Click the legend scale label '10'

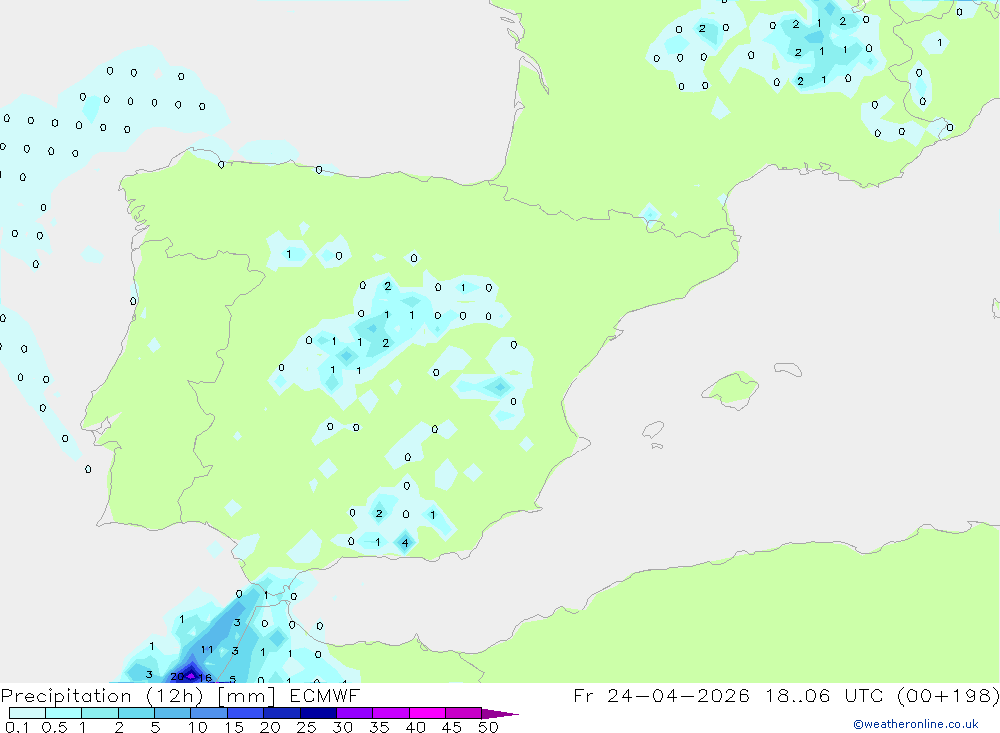tap(198, 727)
